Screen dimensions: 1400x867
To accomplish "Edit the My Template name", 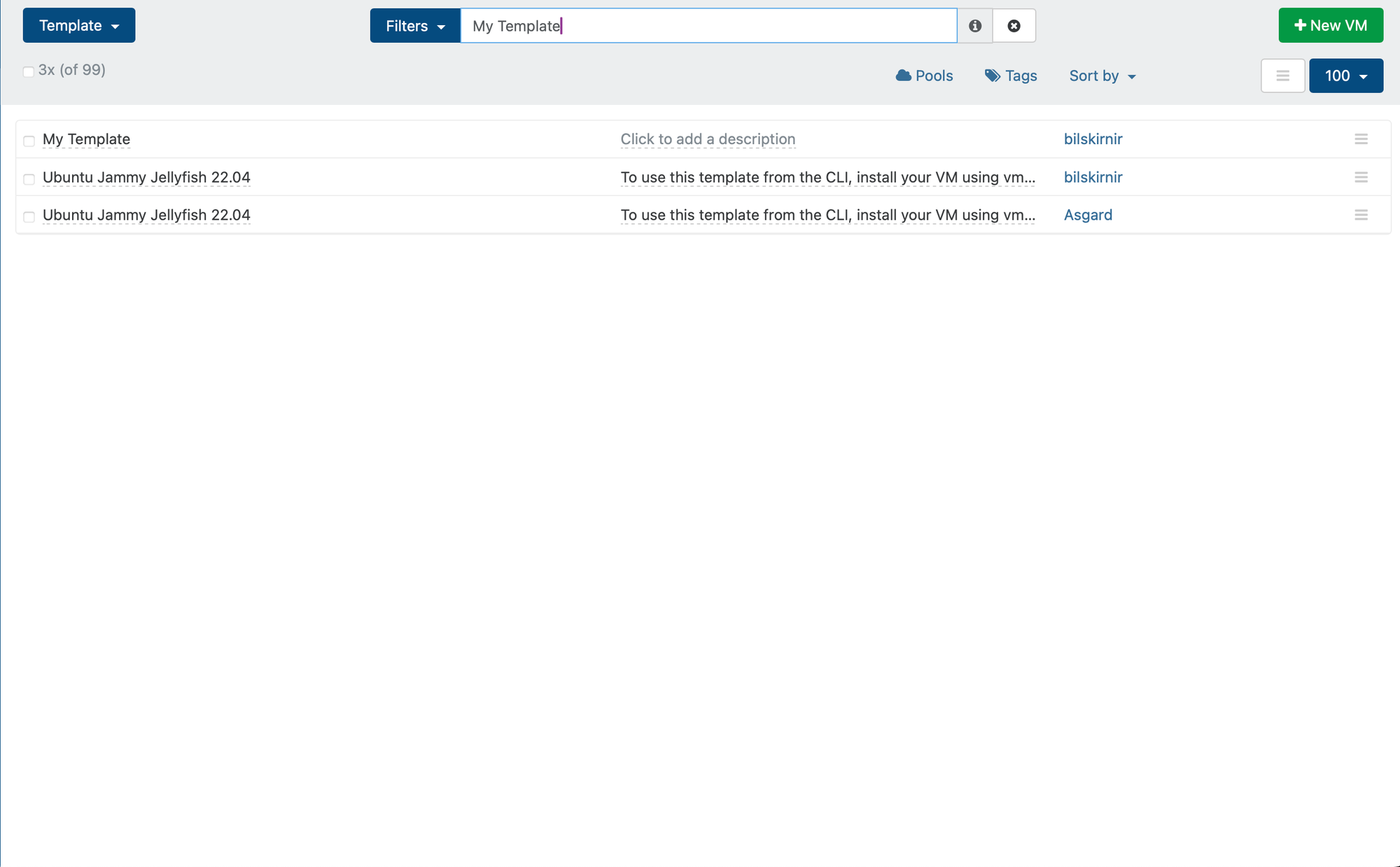I will point(86,139).
